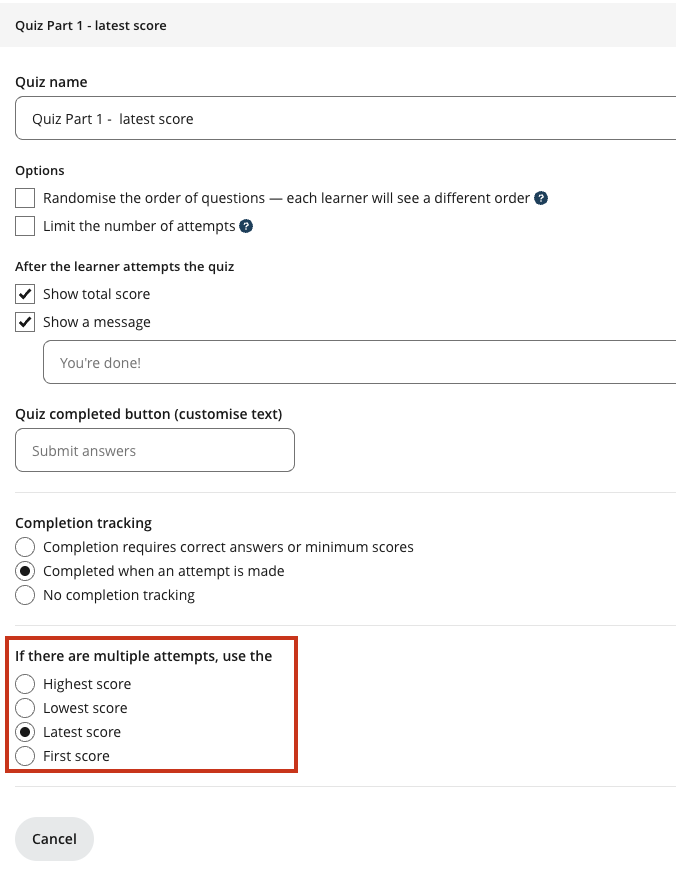676x886 pixels.
Task: Click the Quiz Part 1 header title
Action: click(x=91, y=25)
